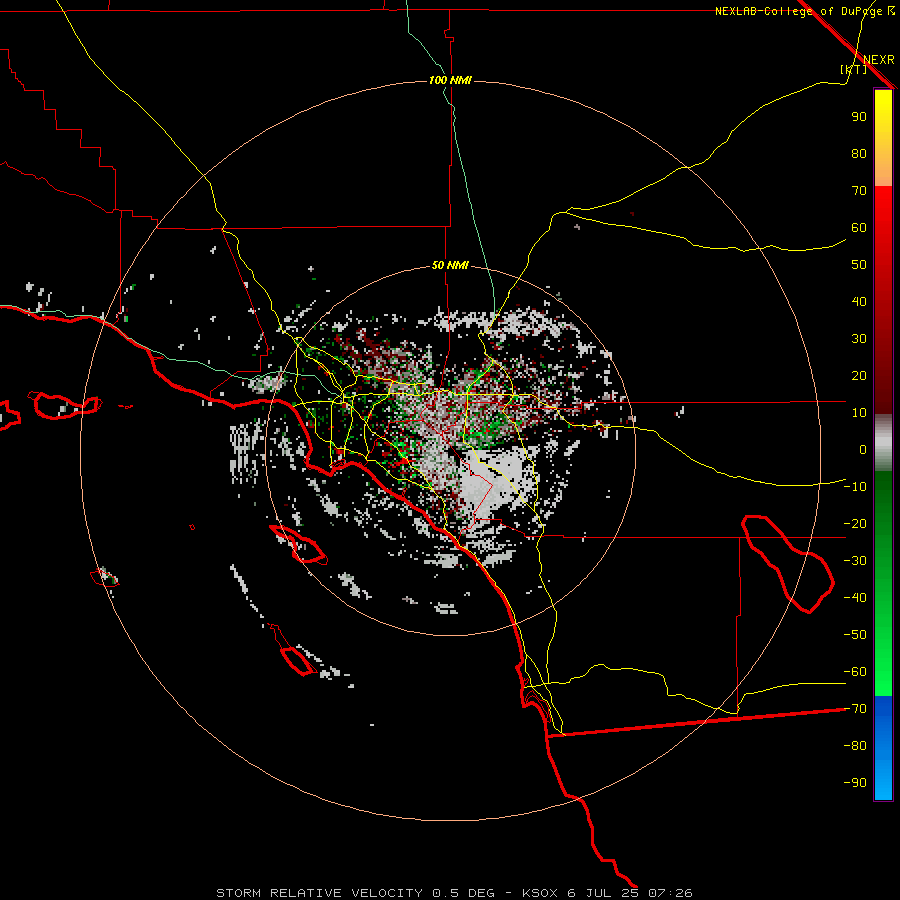Click the -30 value on the velocity scale
This screenshot has height=900, width=900.
(x=855, y=561)
